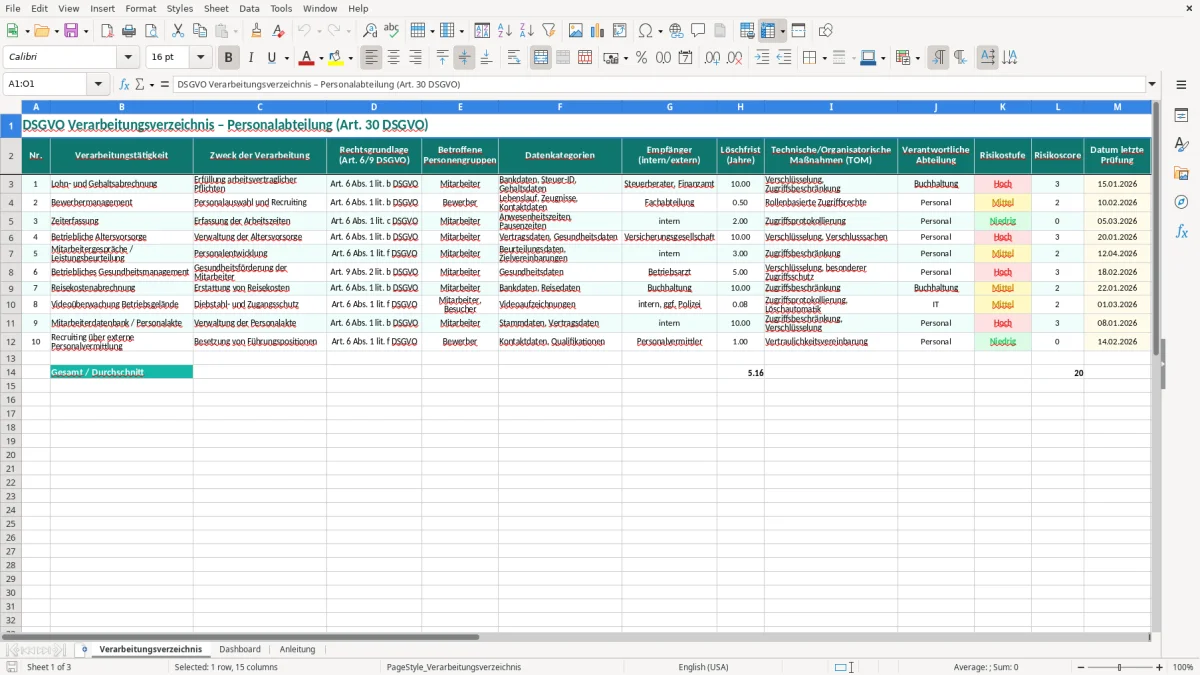This screenshot has height=675, width=1200.
Task: Open the Font Name dropdown arrow
Action: point(129,58)
